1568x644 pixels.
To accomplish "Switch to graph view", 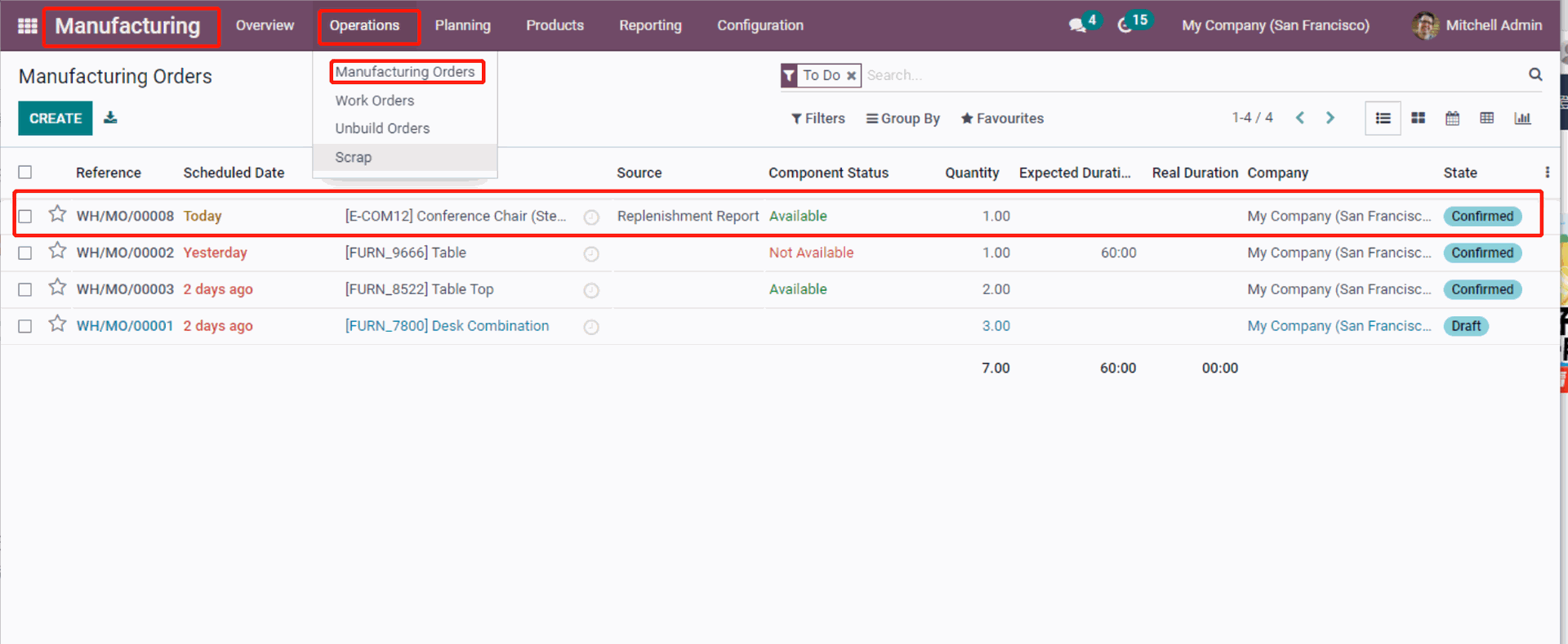I will pos(1521,119).
